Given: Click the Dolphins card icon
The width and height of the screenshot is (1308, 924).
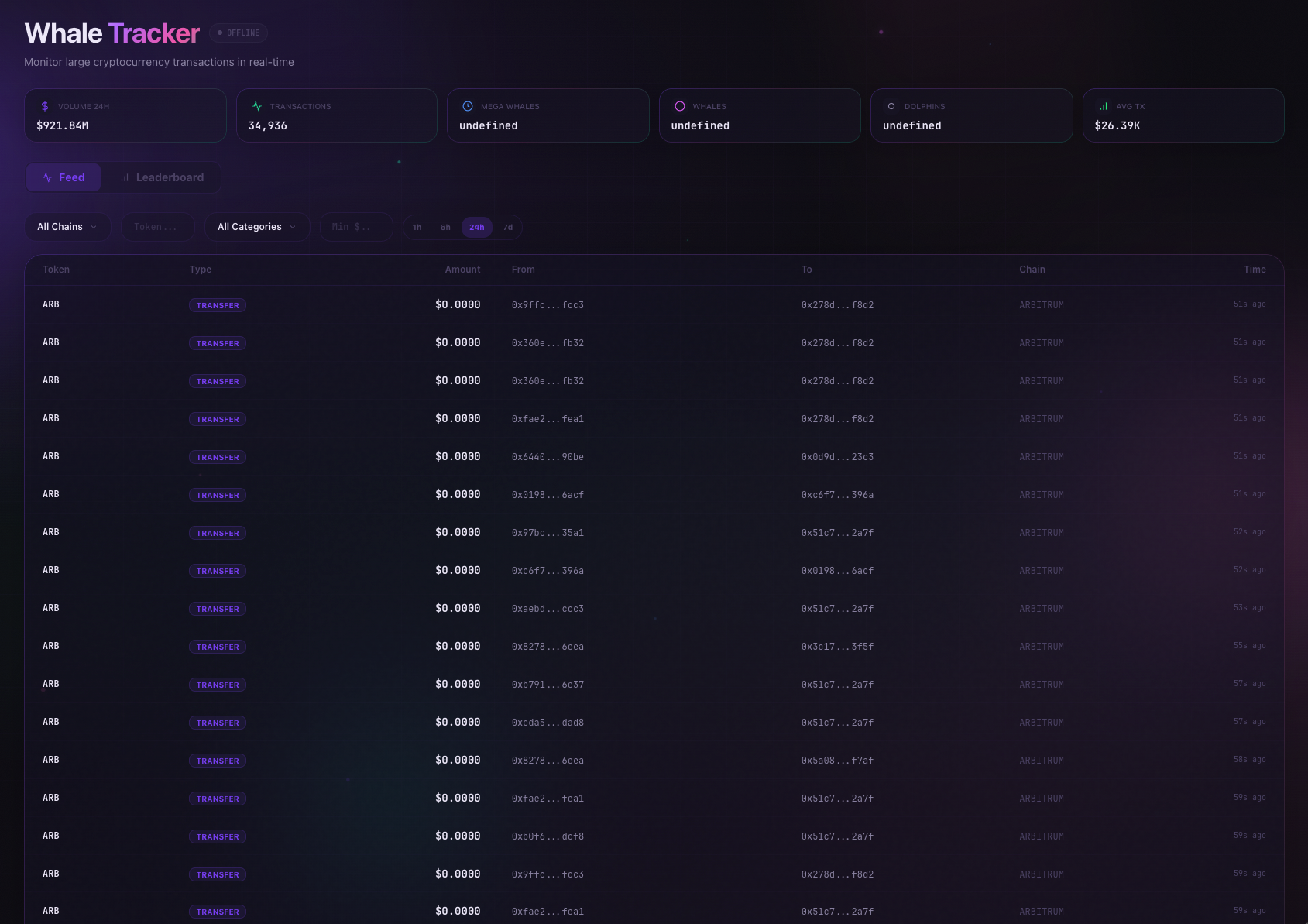Looking at the screenshot, I should pyautogui.click(x=891, y=105).
